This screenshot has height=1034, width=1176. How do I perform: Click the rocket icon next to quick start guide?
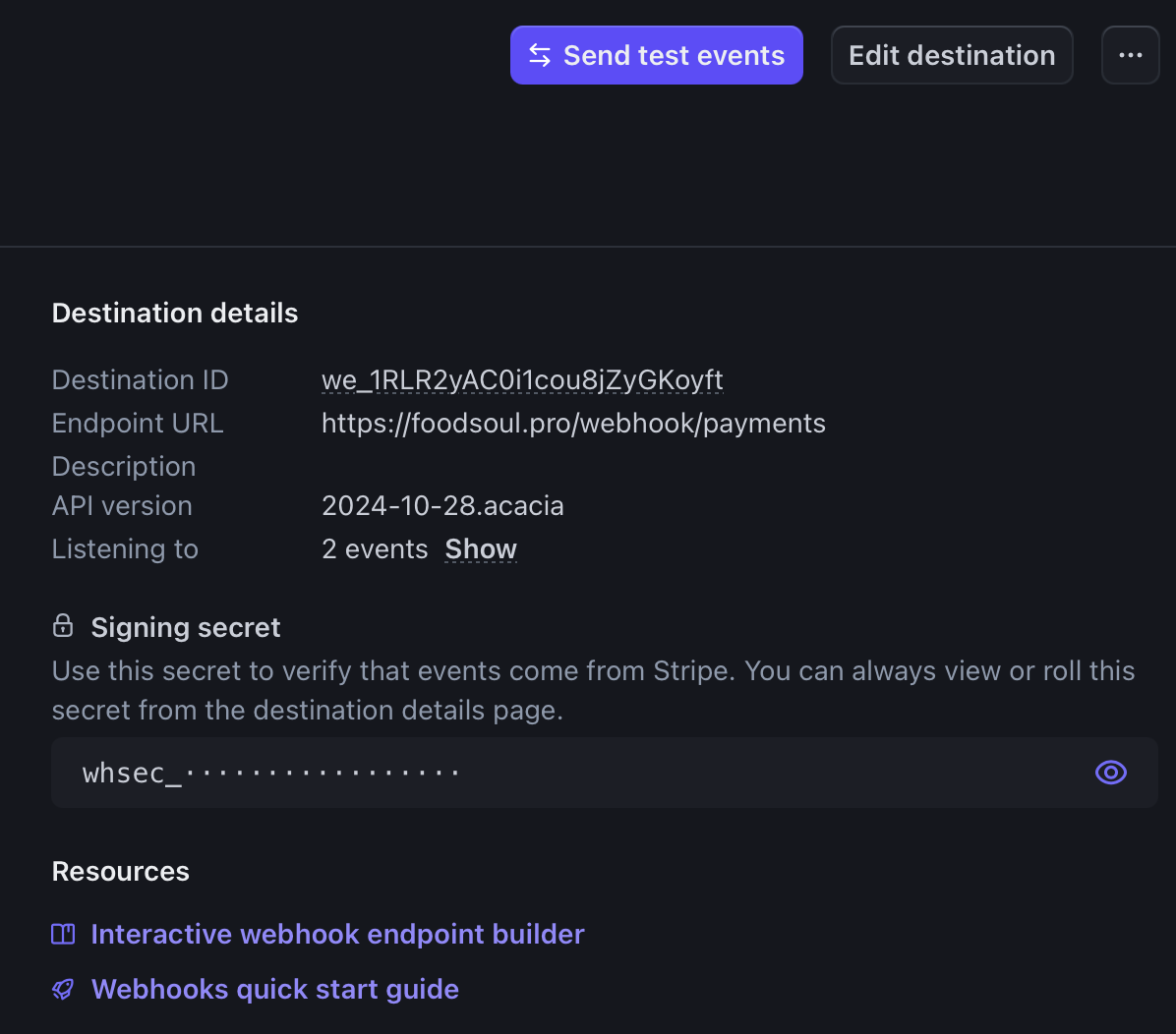(x=63, y=989)
